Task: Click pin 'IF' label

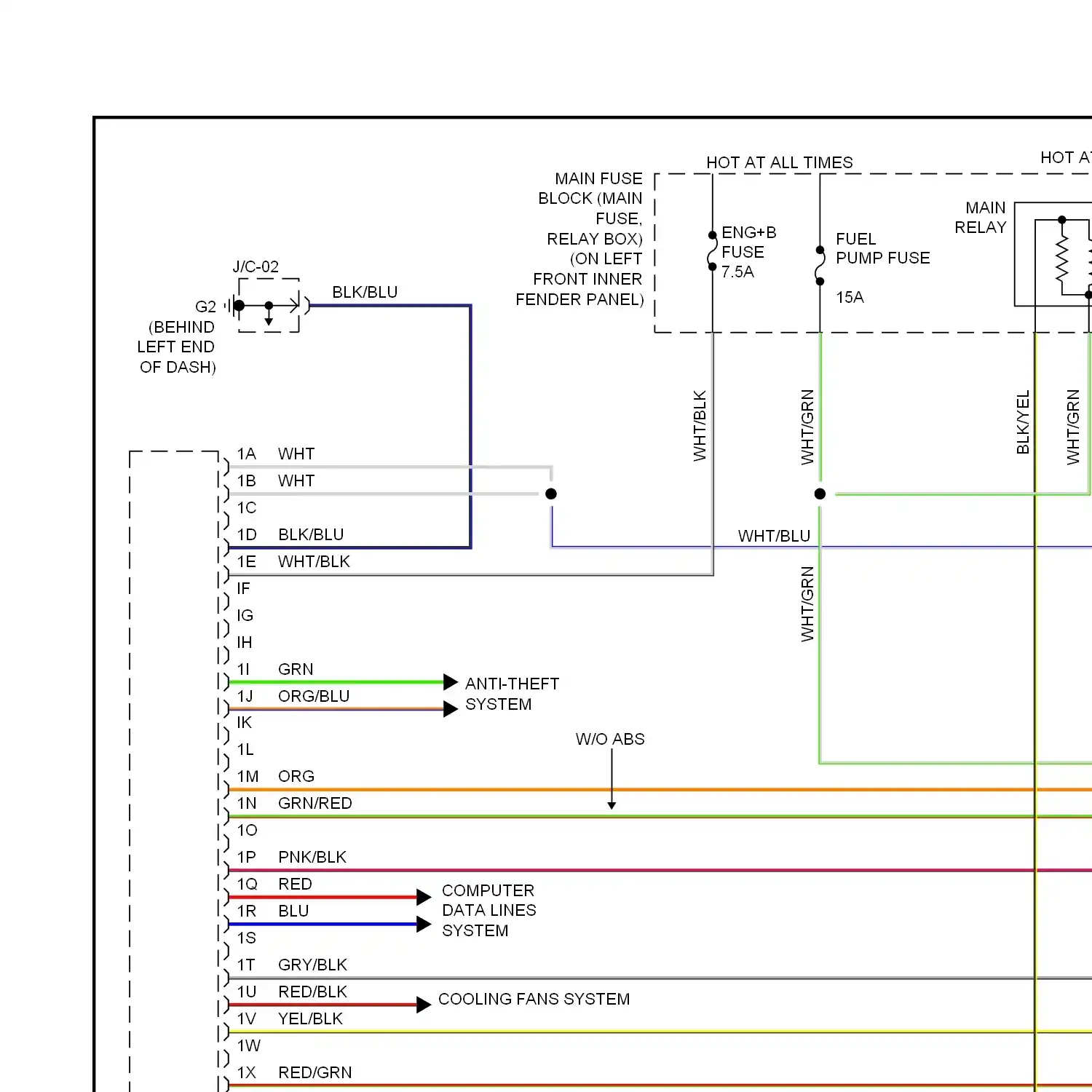Action: (x=243, y=589)
